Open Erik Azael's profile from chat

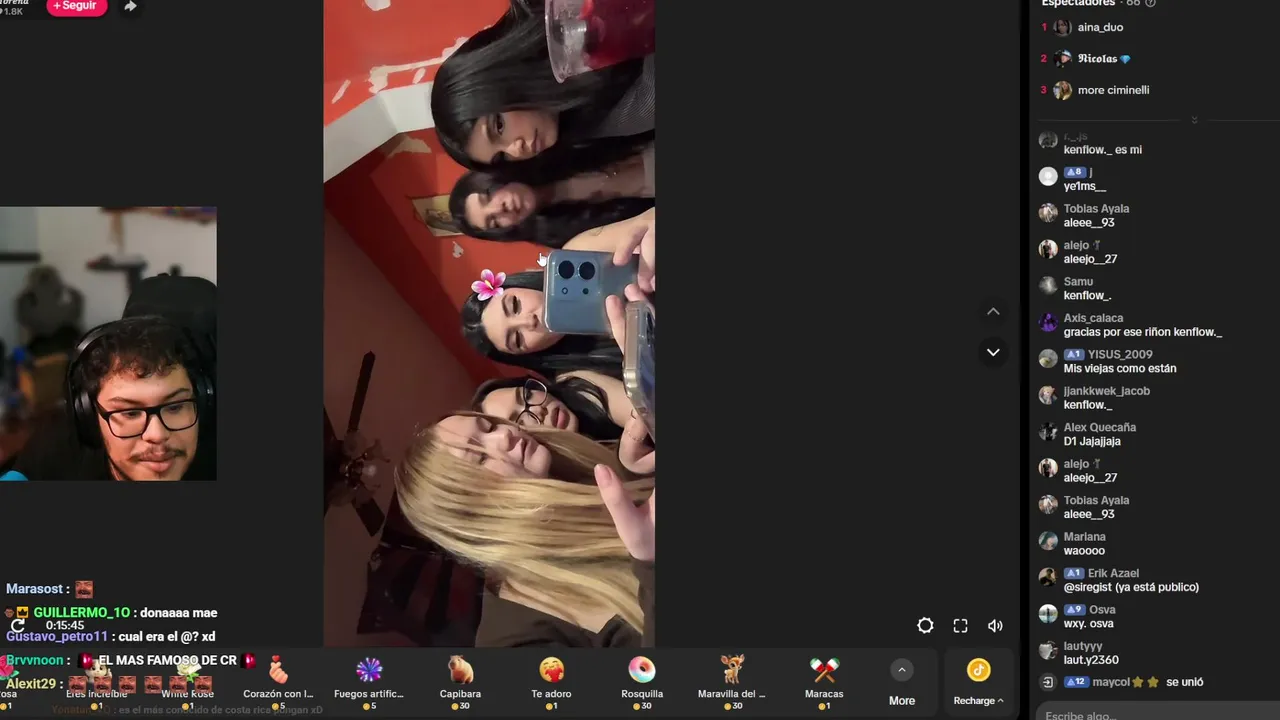click(x=1113, y=573)
